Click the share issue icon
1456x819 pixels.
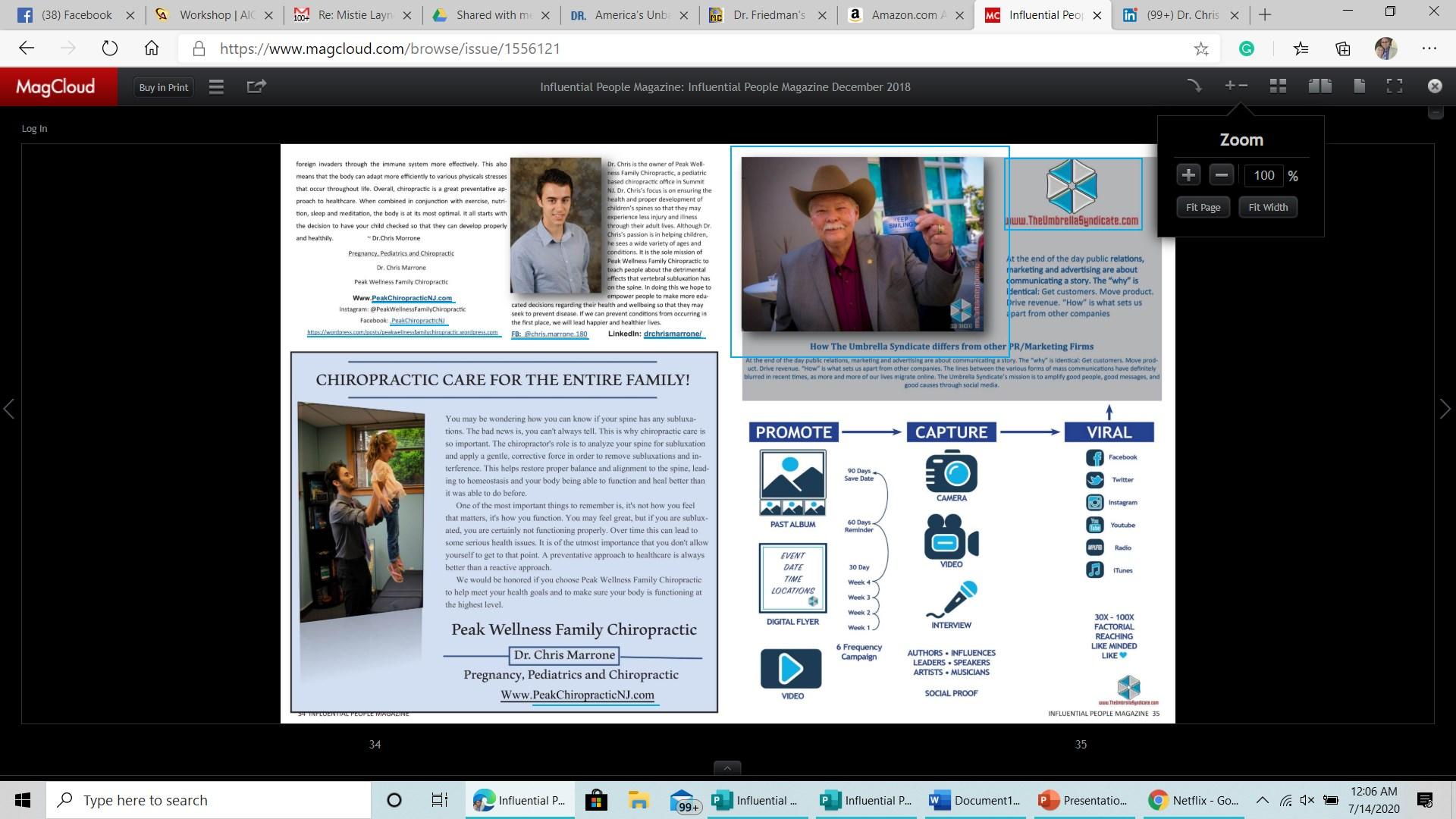coord(256,86)
